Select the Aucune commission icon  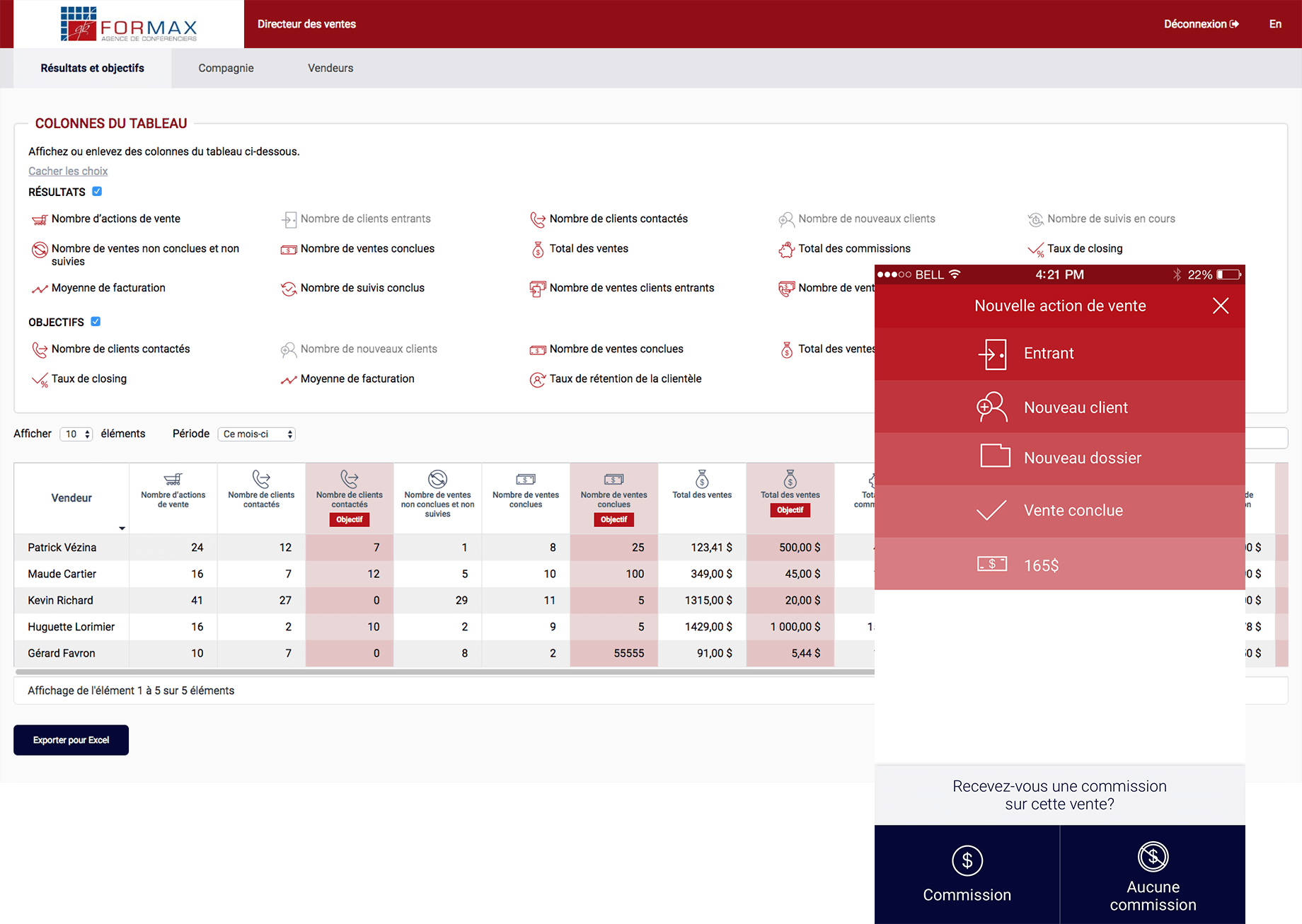click(1153, 857)
